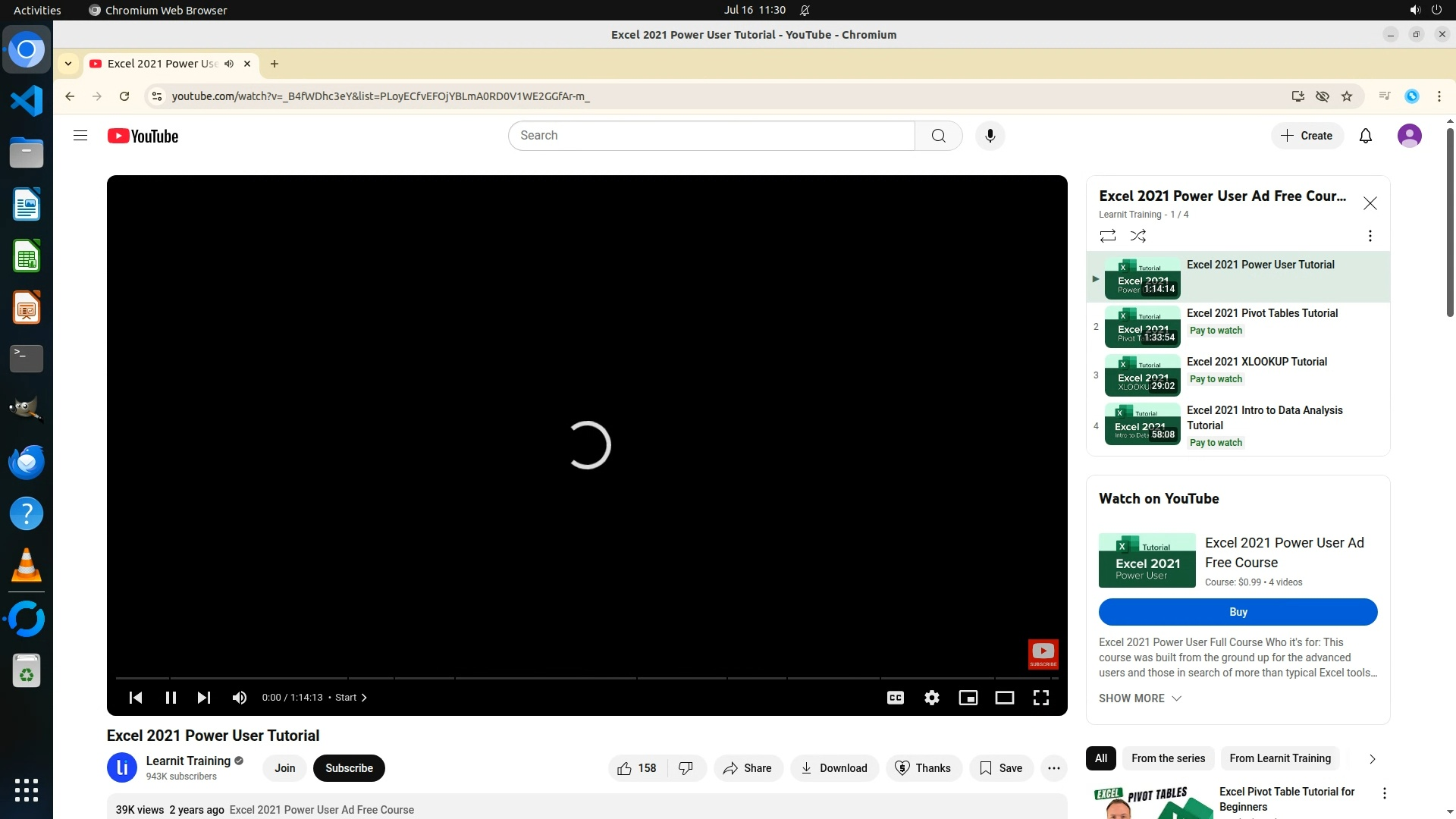Select From the series chip
The image size is (1456, 819).
click(x=1168, y=758)
